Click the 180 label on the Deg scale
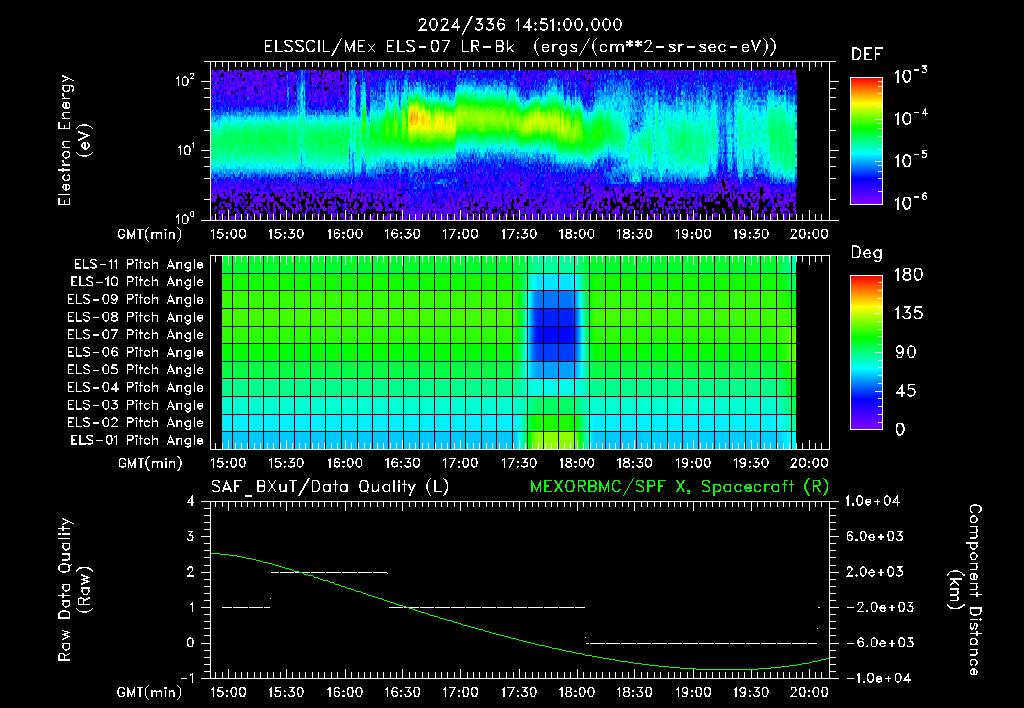The height and width of the screenshot is (708, 1024). [x=908, y=275]
